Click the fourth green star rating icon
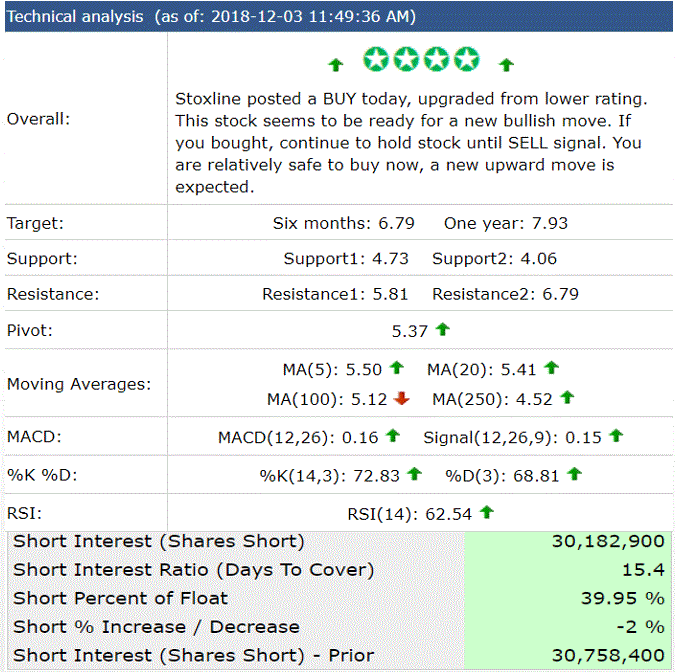675x672 pixels. pos(467,59)
